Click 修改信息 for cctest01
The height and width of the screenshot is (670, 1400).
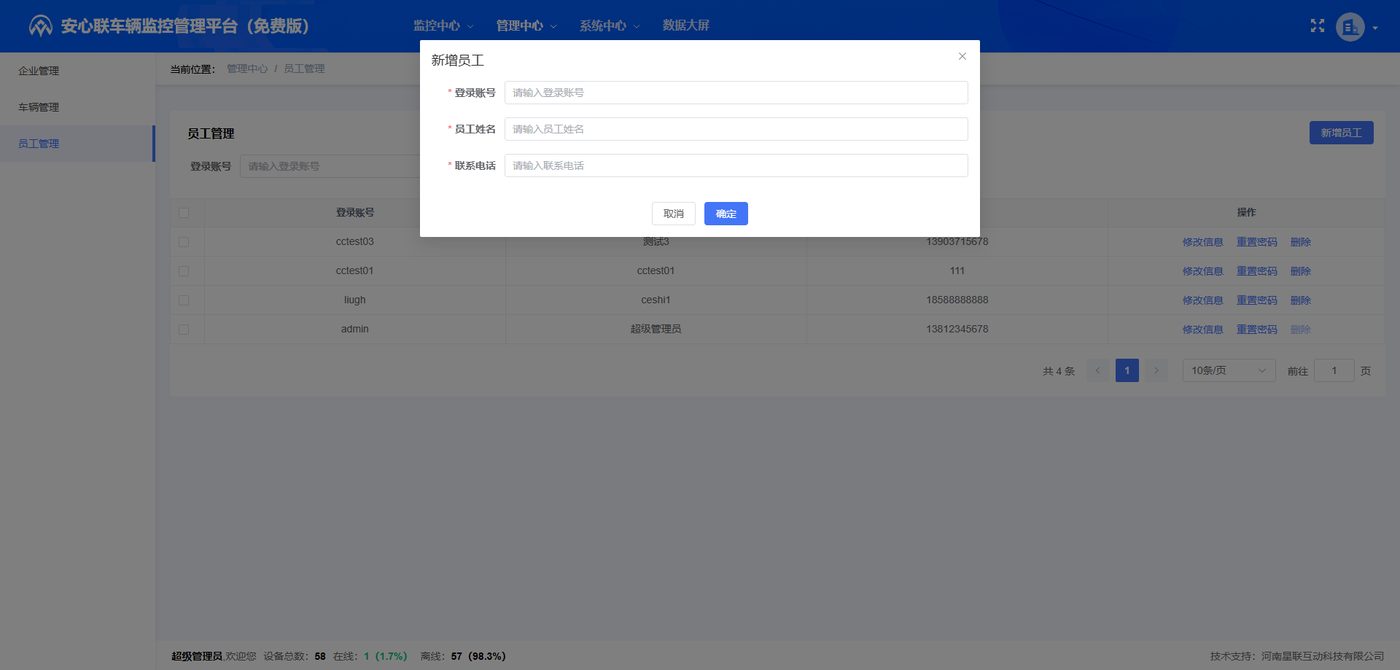(1203, 271)
